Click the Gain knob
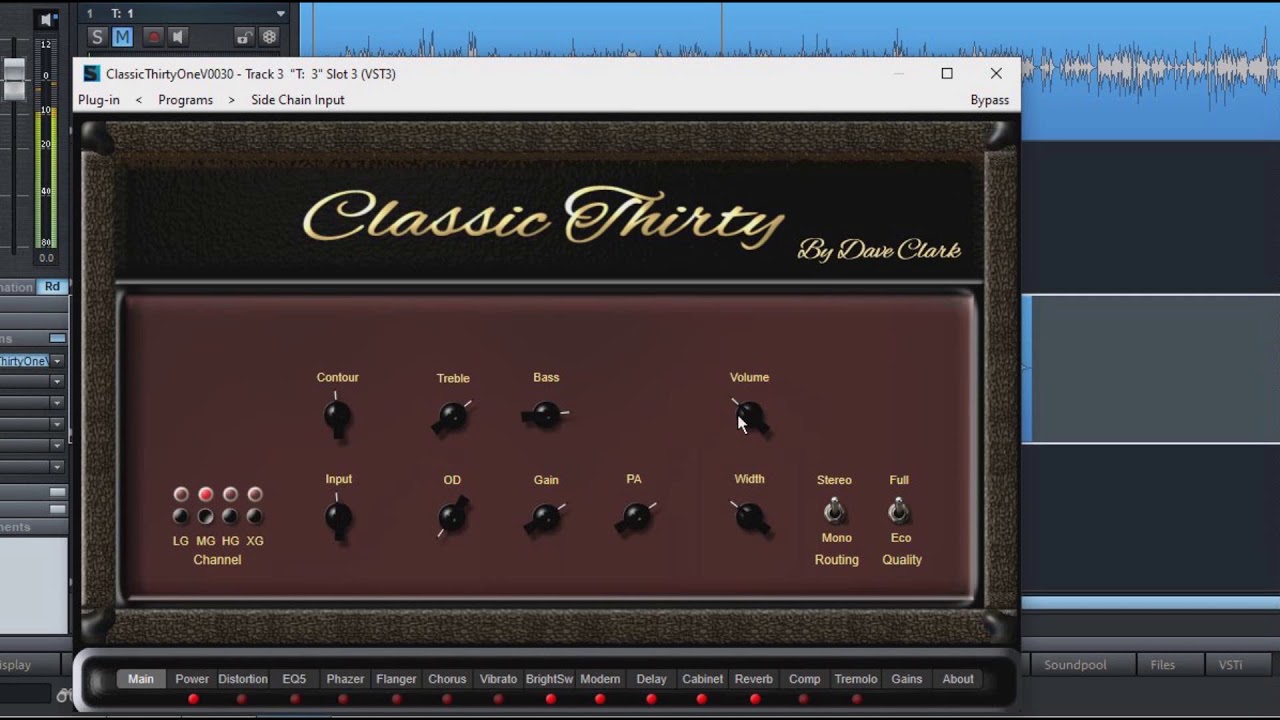The height and width of the screenshot is (720, 1280). [546, 518]
